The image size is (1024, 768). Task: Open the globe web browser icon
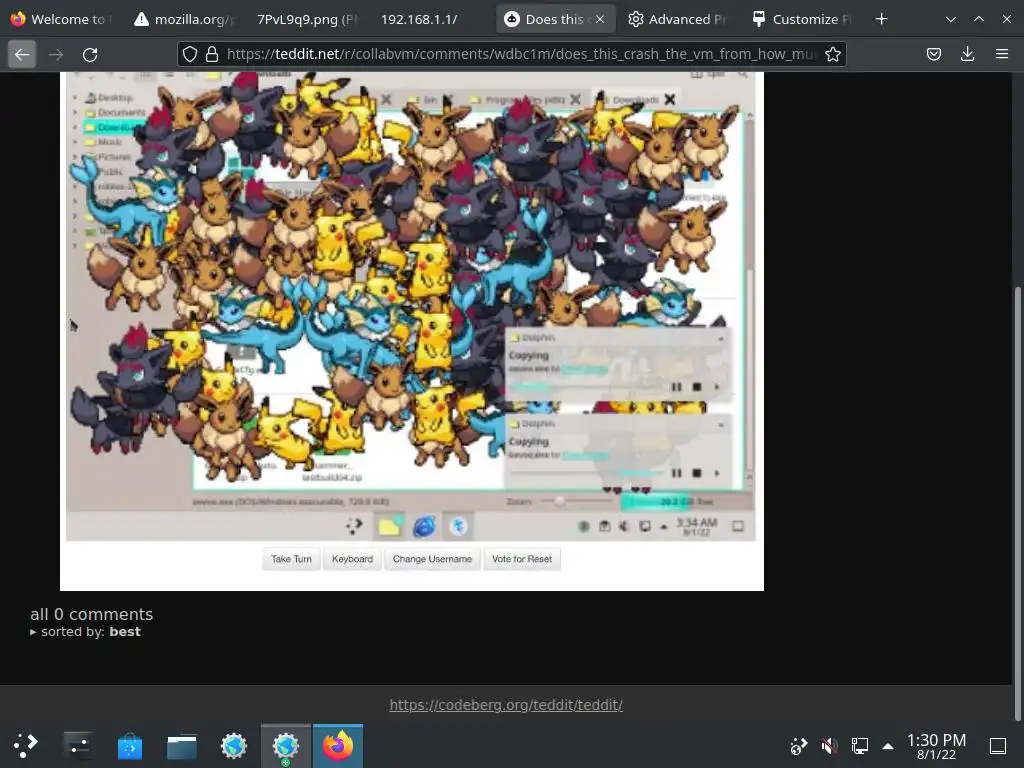click(x=234, y=746)
